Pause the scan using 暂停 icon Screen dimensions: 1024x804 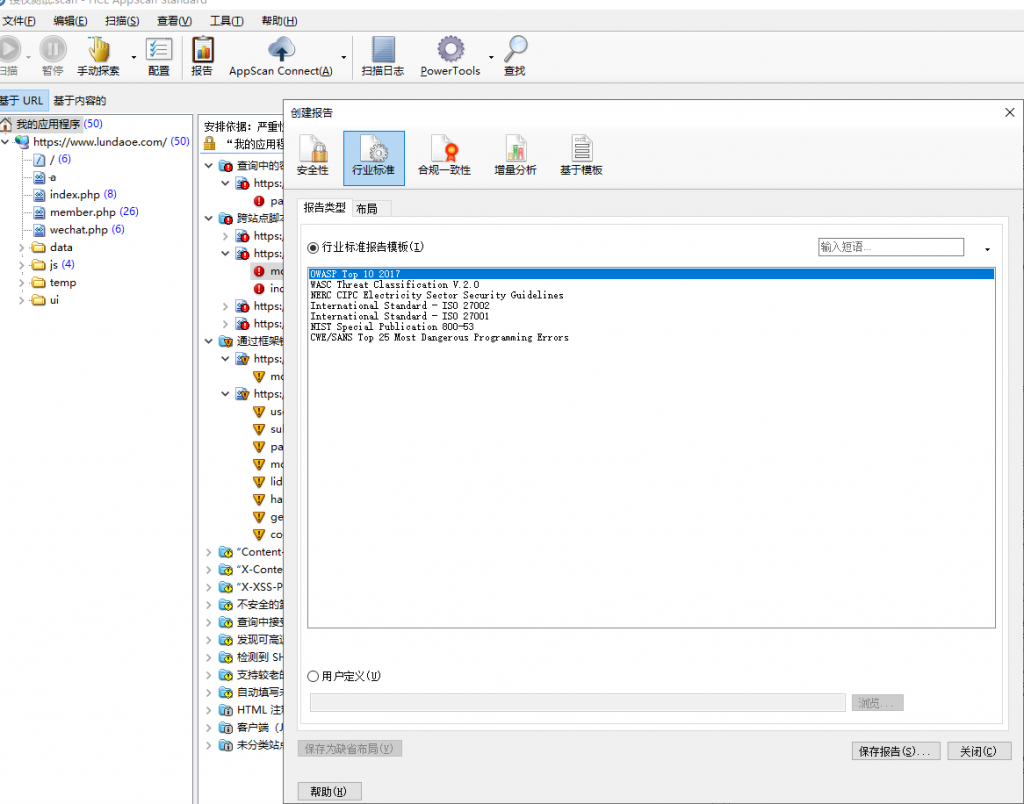coord(53,49)
